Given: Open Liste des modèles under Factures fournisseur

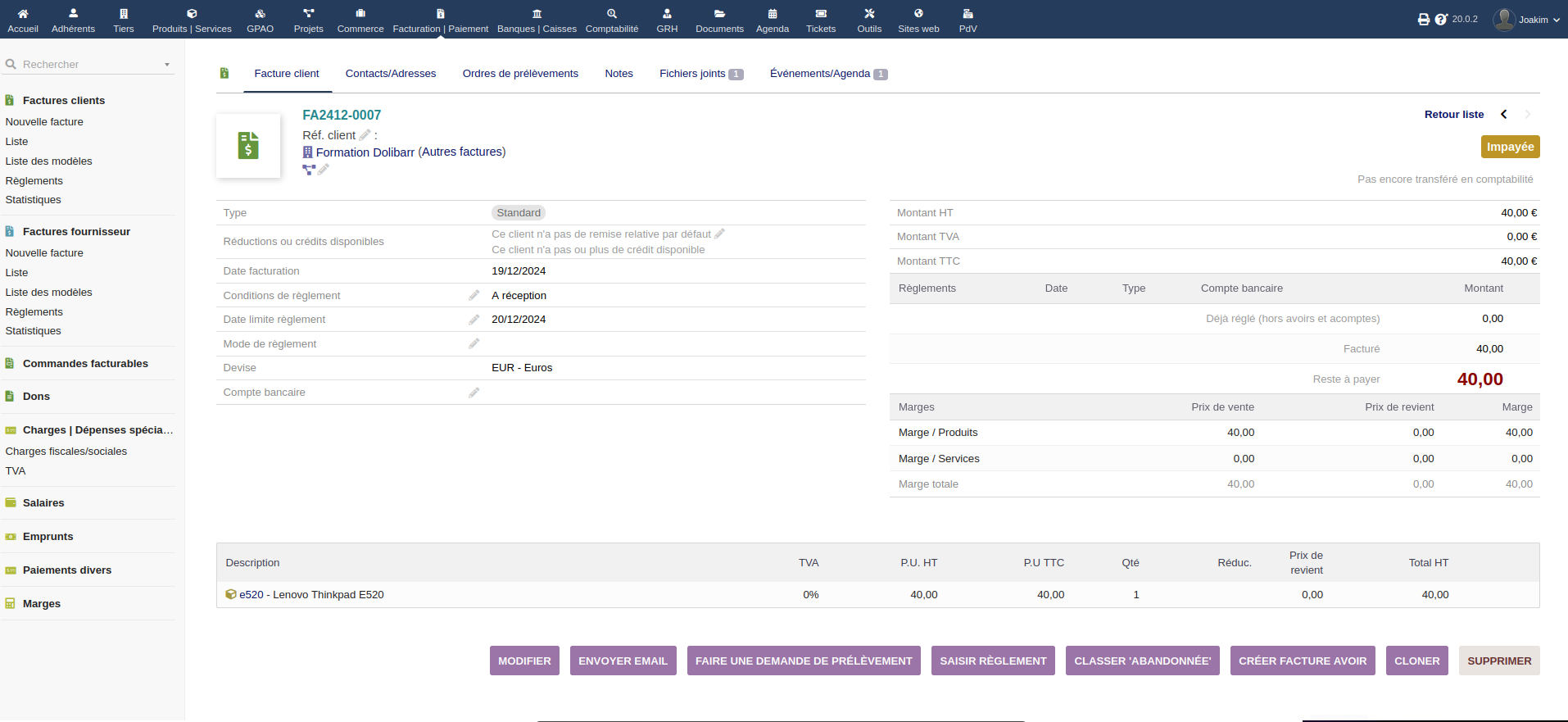Looking at the screenshot, I should [x=48, y=293].
